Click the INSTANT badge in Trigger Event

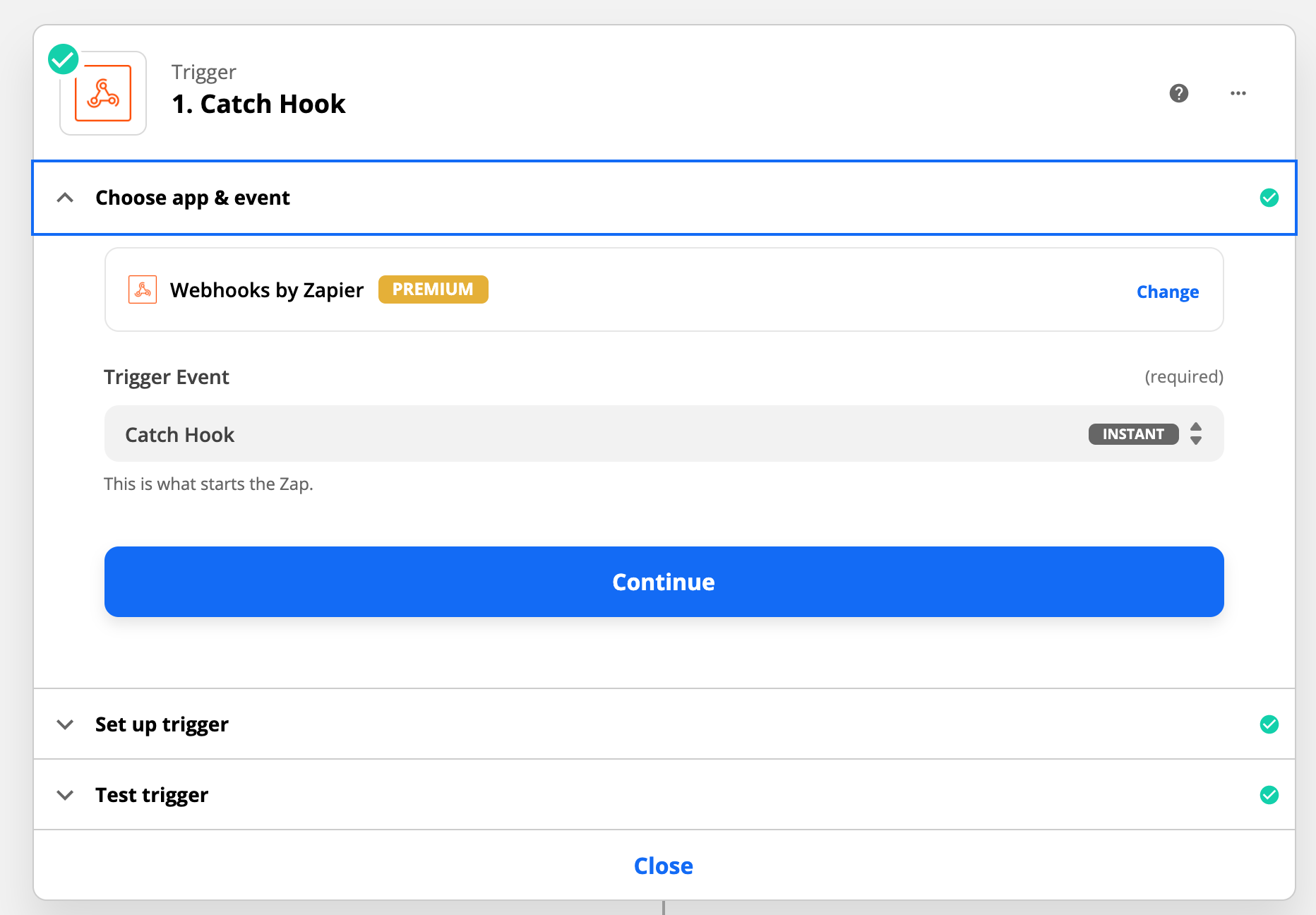[1132, 434]
